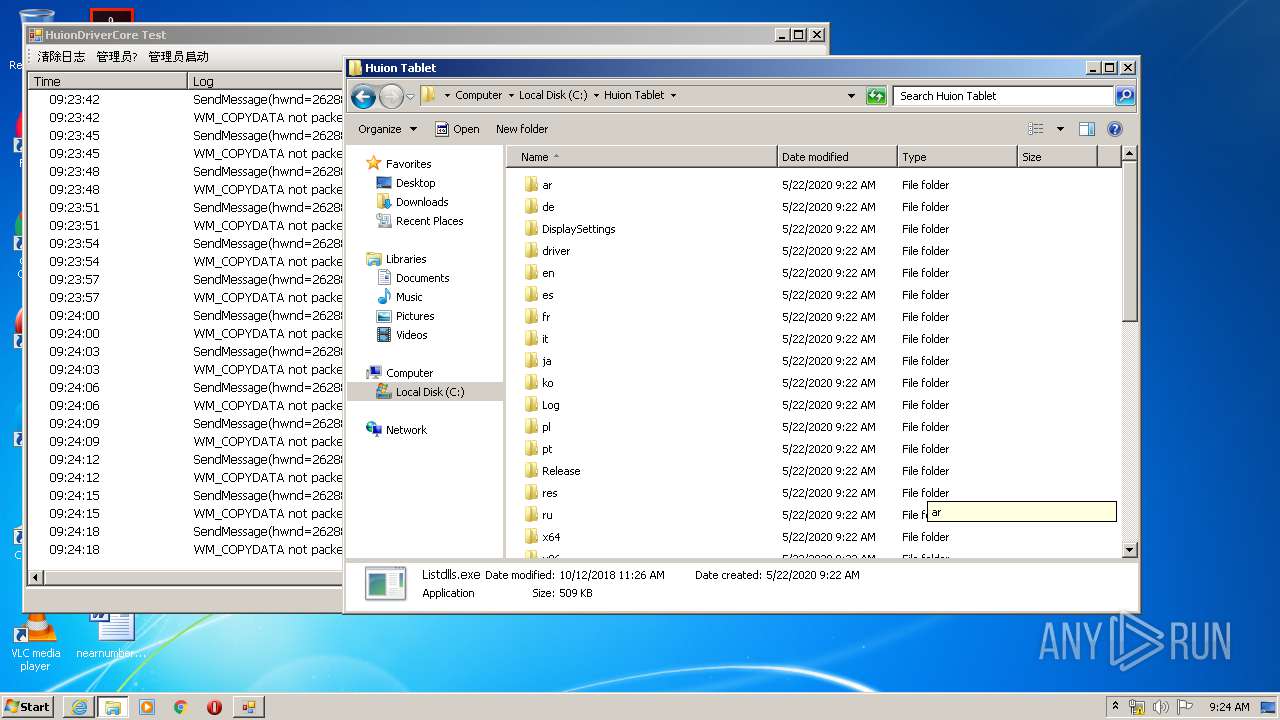Click the Forward navigation arrow in Explorer

coord(391,96)
